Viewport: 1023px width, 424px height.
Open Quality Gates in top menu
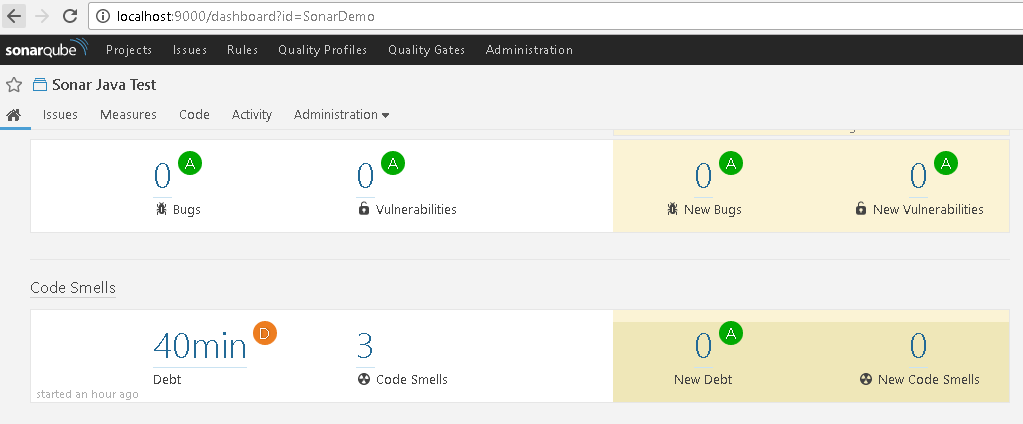[426, 50]
